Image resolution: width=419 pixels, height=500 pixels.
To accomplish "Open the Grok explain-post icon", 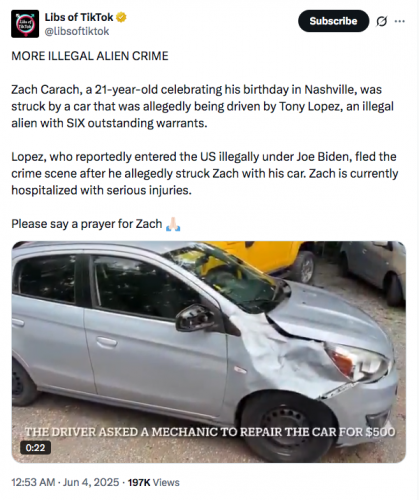I will [x=382, y=21].
